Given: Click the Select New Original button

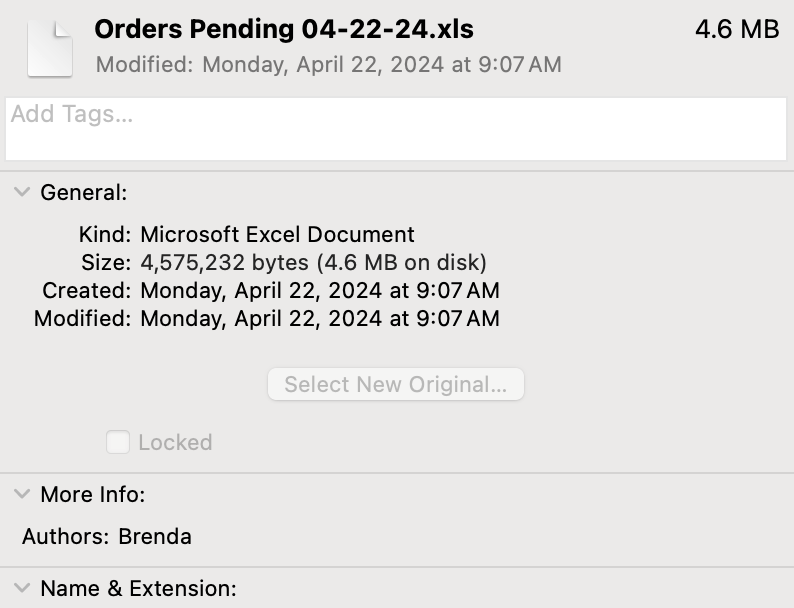Looking at the screenshot, I should 395,385.
